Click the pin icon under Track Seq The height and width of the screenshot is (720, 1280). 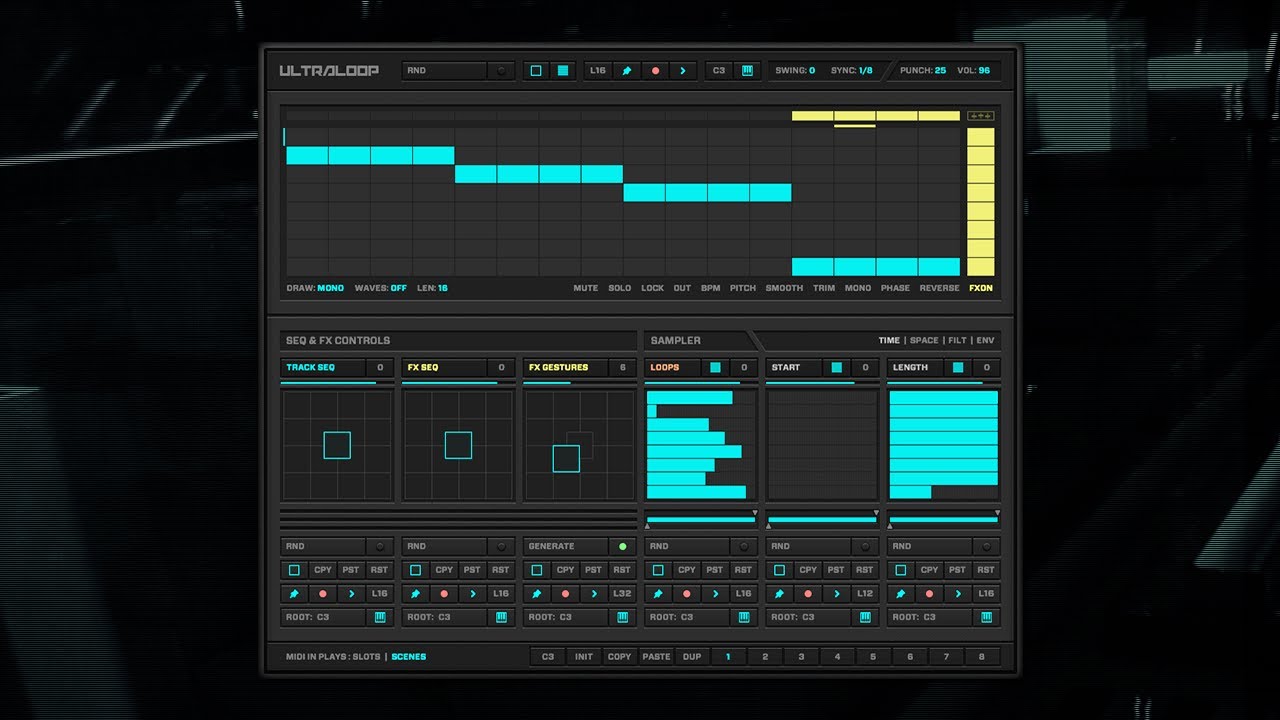tap(294, 593)
